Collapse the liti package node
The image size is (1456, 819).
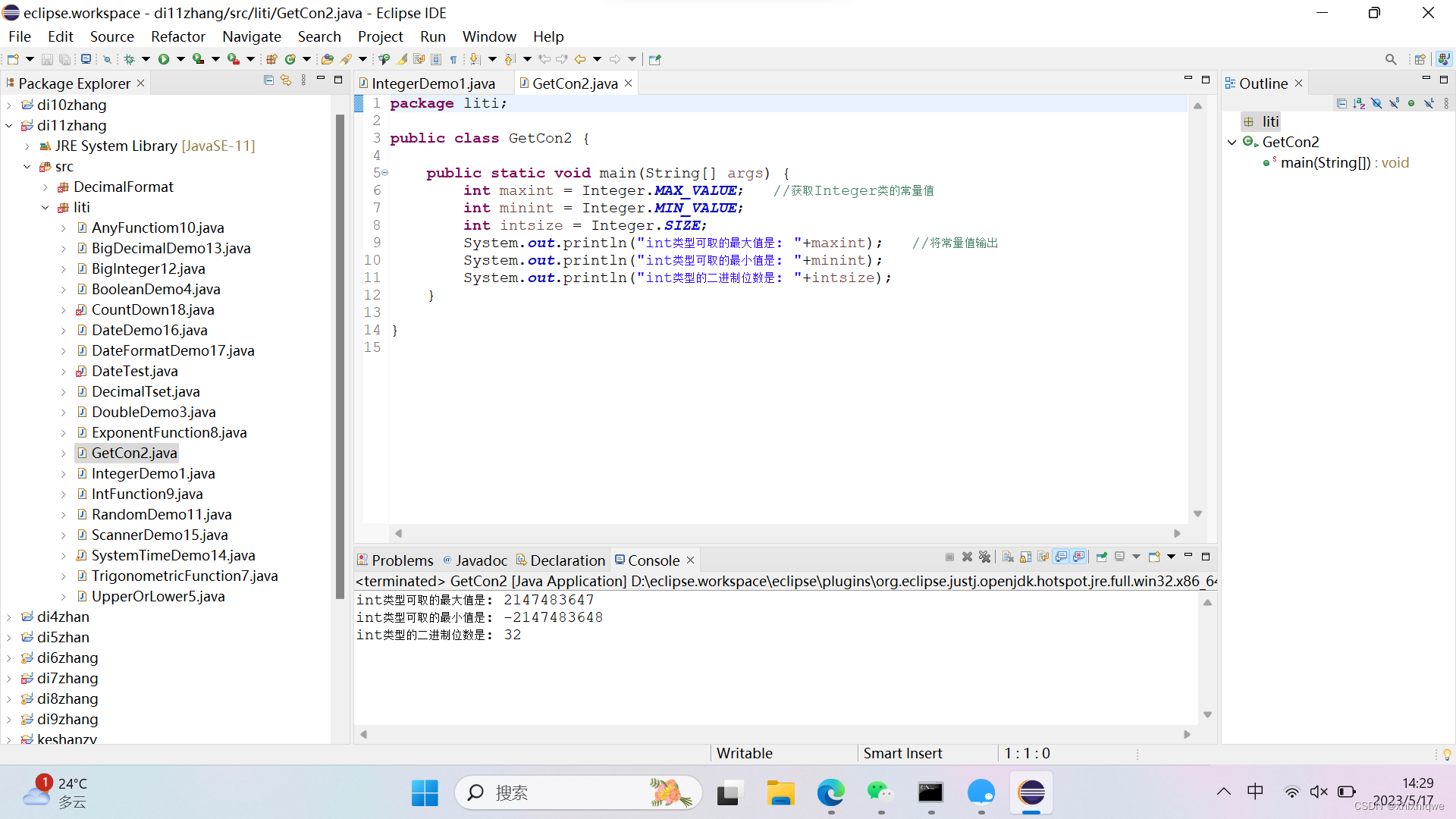coord(45,208)
